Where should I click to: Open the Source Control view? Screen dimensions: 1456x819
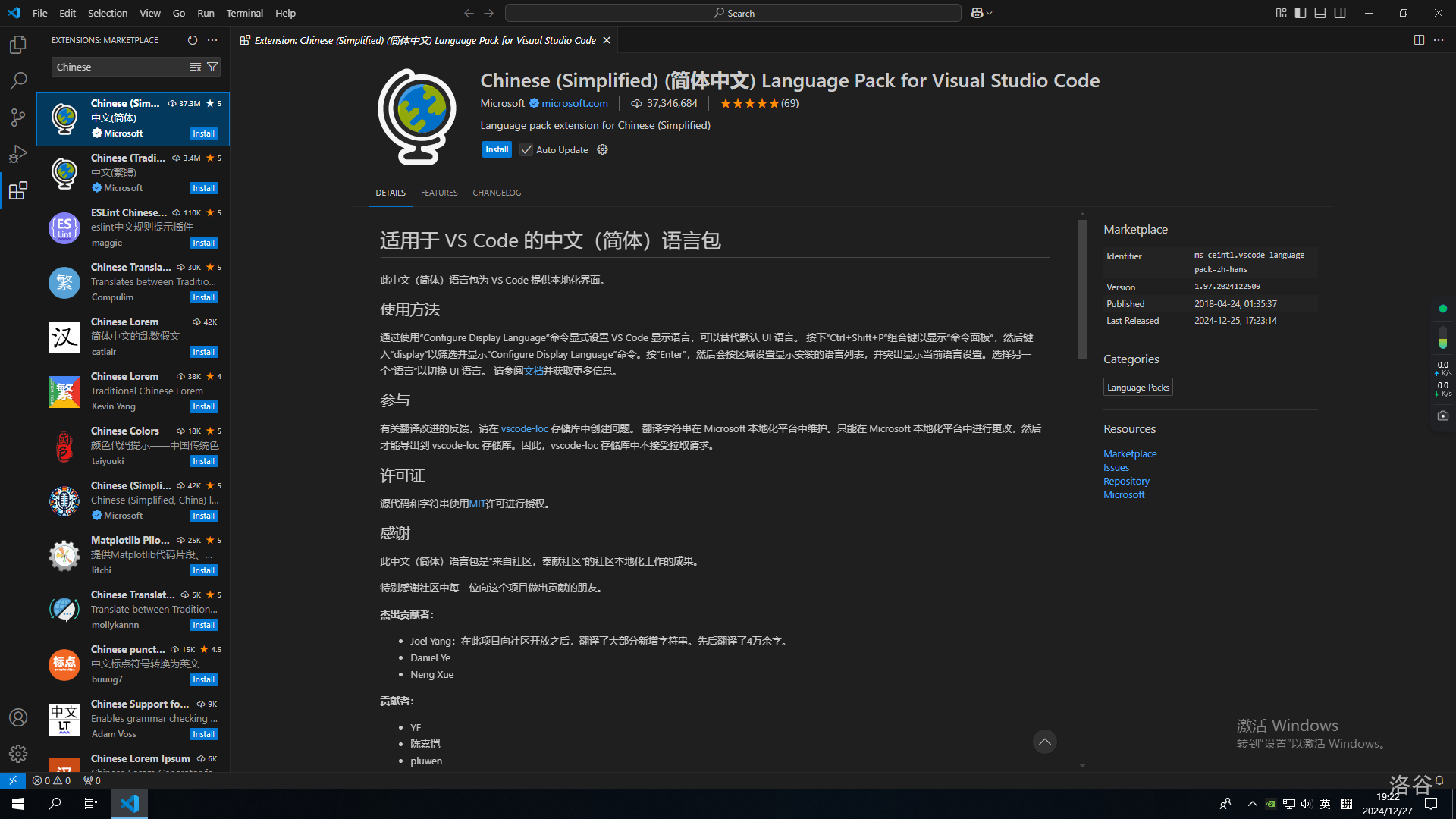(x=18, y=118)
